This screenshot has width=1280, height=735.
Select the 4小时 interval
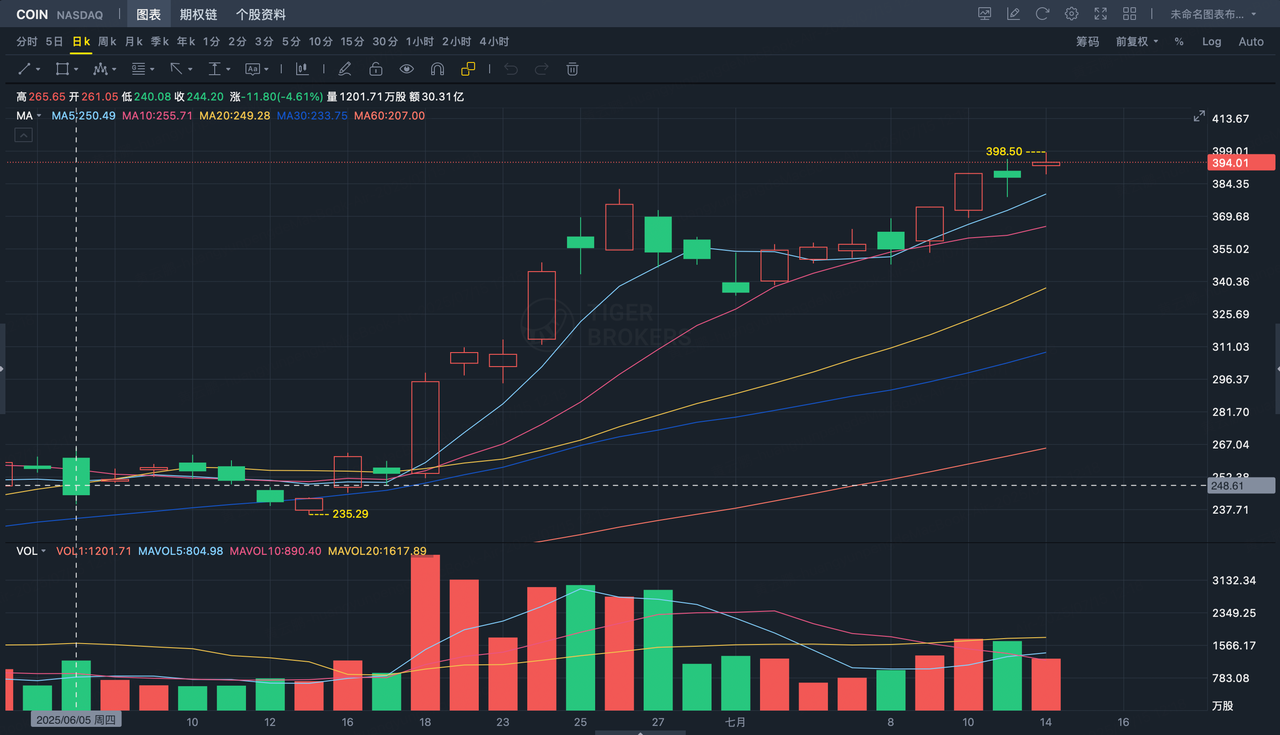tap(494, 41)
